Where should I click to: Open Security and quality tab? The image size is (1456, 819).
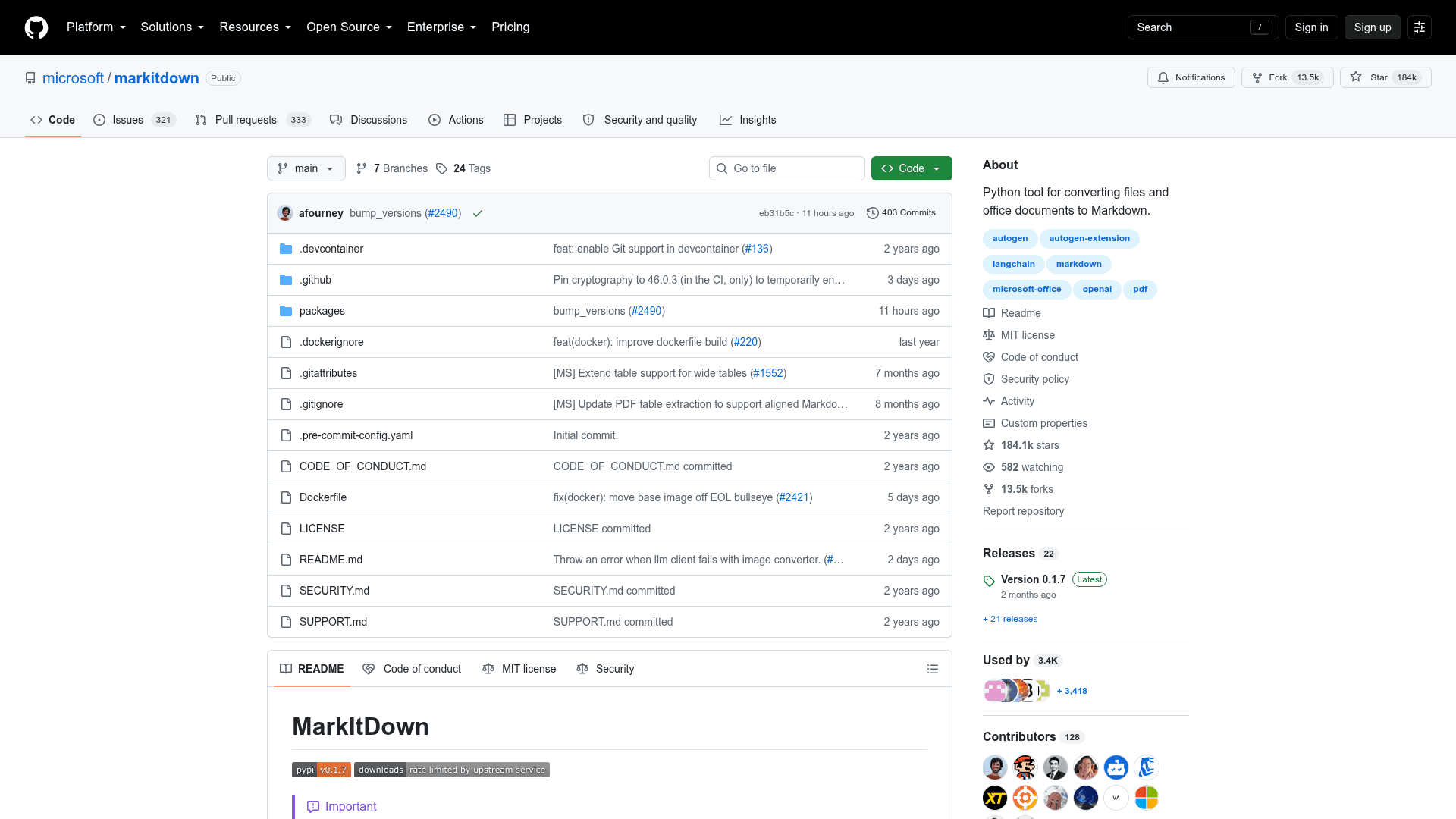tap(640, 120)
